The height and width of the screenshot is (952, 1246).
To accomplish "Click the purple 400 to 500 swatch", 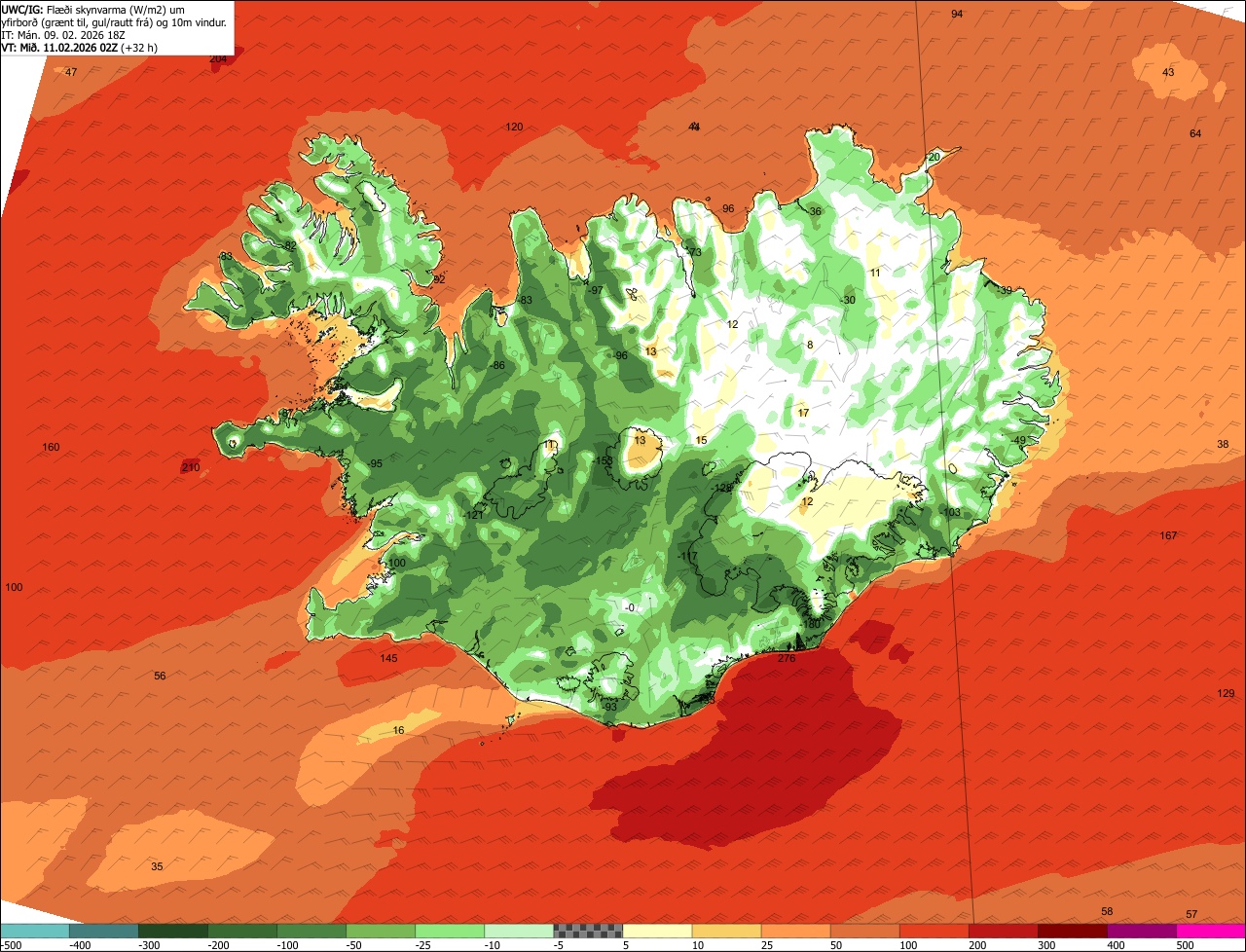I will tap(1141, 931).
